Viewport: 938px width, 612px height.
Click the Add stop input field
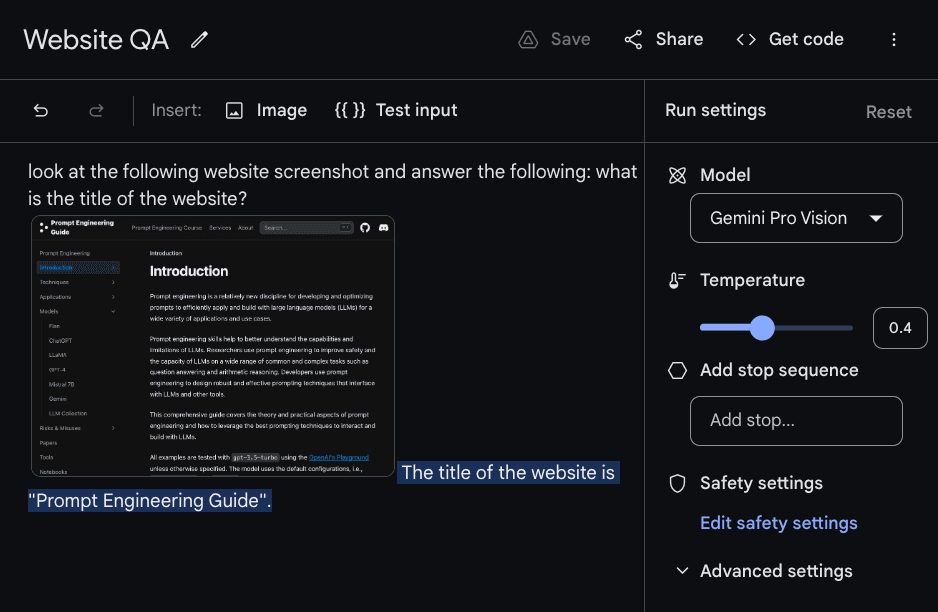click(796, 421)
